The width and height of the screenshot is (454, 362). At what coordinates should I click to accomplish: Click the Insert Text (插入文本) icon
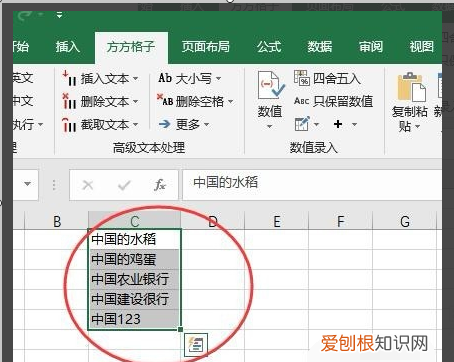pos(69,79)
